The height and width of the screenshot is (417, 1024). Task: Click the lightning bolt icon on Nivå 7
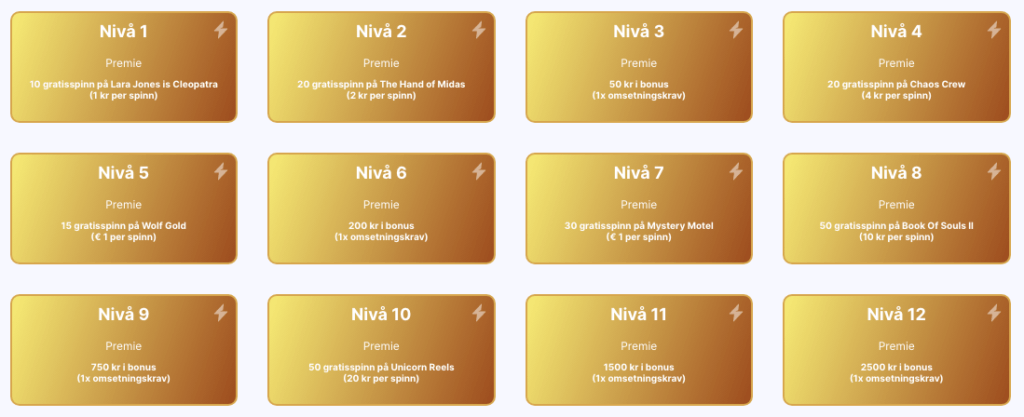pos(736,172)
